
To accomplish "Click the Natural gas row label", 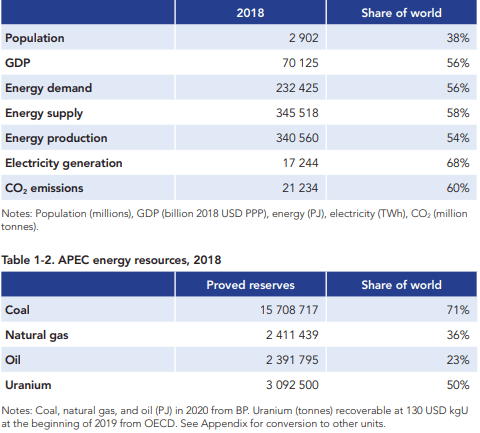I will [x=37, y=335].
